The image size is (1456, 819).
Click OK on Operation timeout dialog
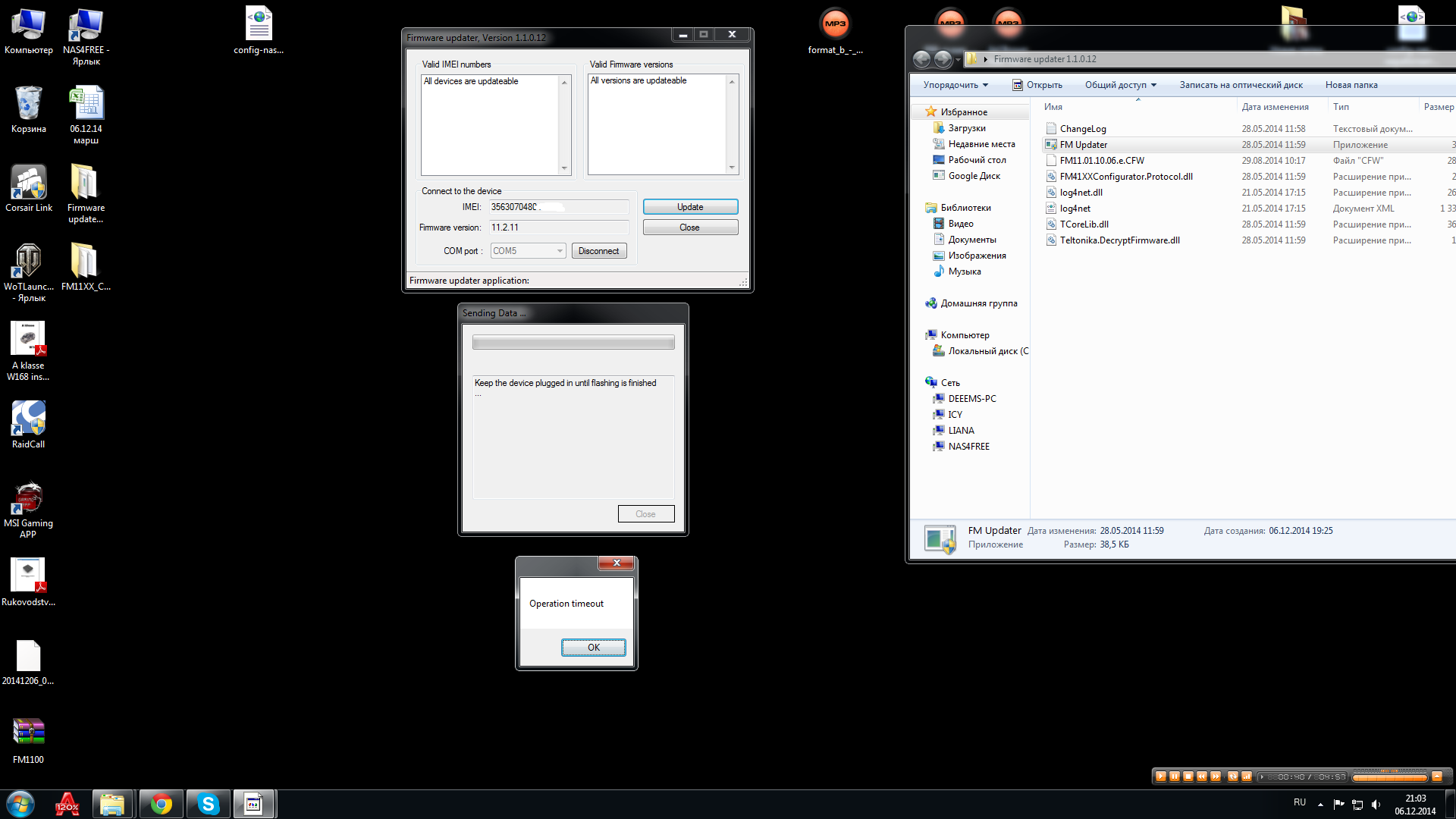[x=593, y=647]
